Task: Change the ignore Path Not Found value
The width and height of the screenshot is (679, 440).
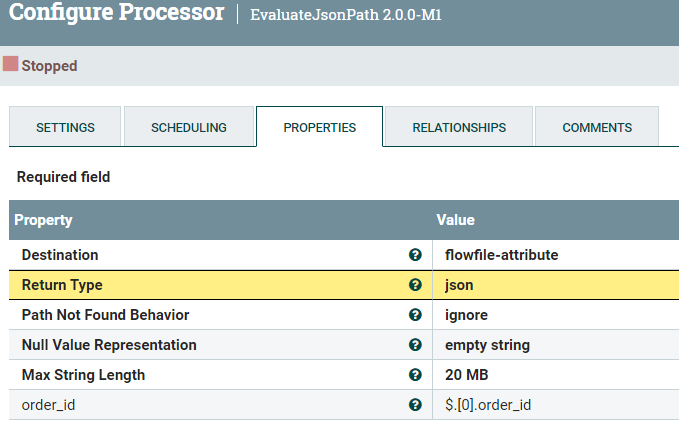Action: click(x=466, y=315)
